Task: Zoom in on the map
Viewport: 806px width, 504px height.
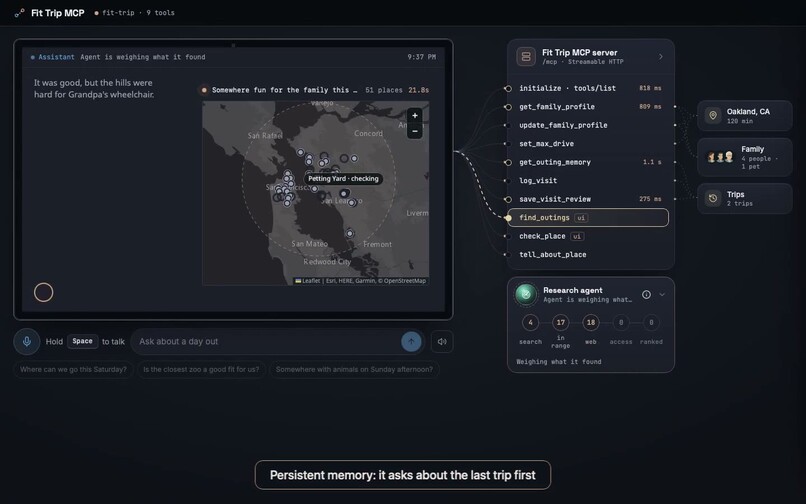Action: (415, 116)
